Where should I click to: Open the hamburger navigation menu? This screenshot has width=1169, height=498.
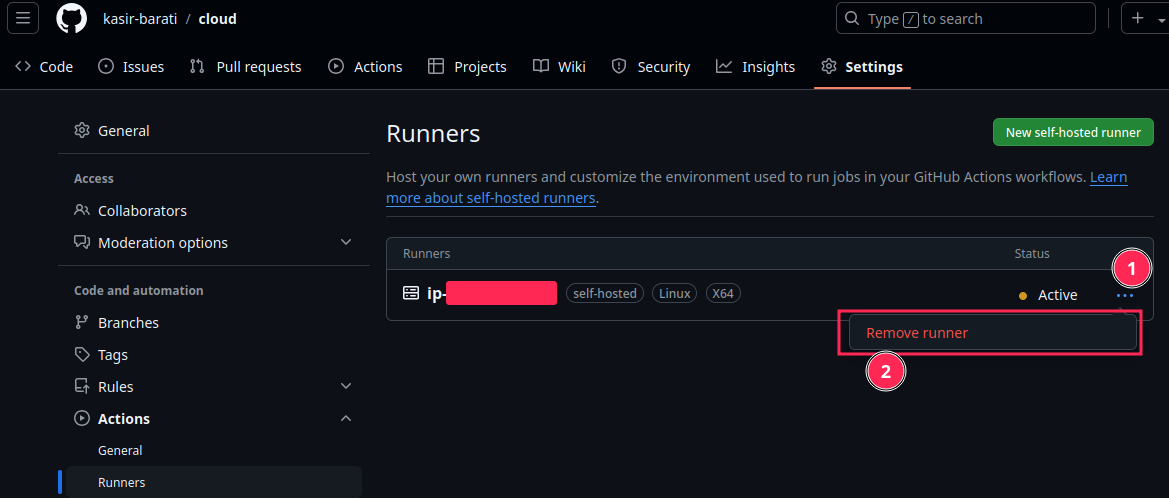pyautogui.click(x=22, y=19)
